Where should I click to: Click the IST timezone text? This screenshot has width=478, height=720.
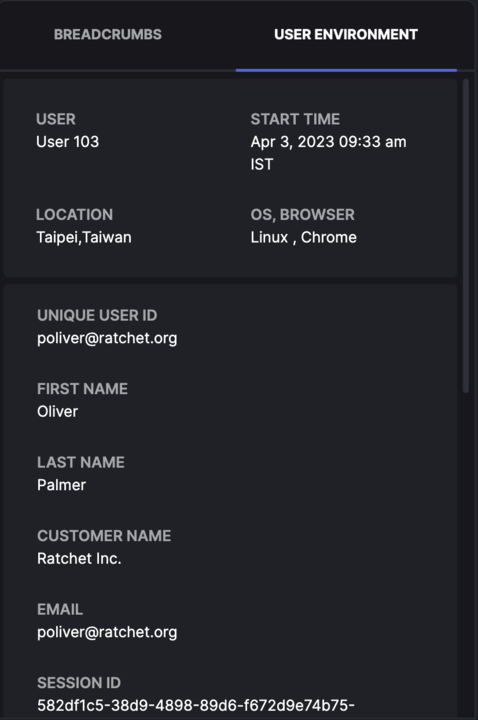(262, 164)
